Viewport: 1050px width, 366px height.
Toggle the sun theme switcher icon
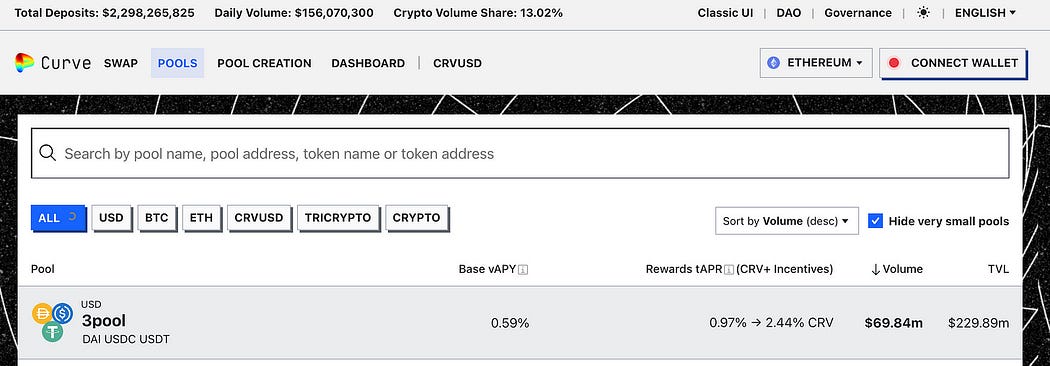pos(923,13)
